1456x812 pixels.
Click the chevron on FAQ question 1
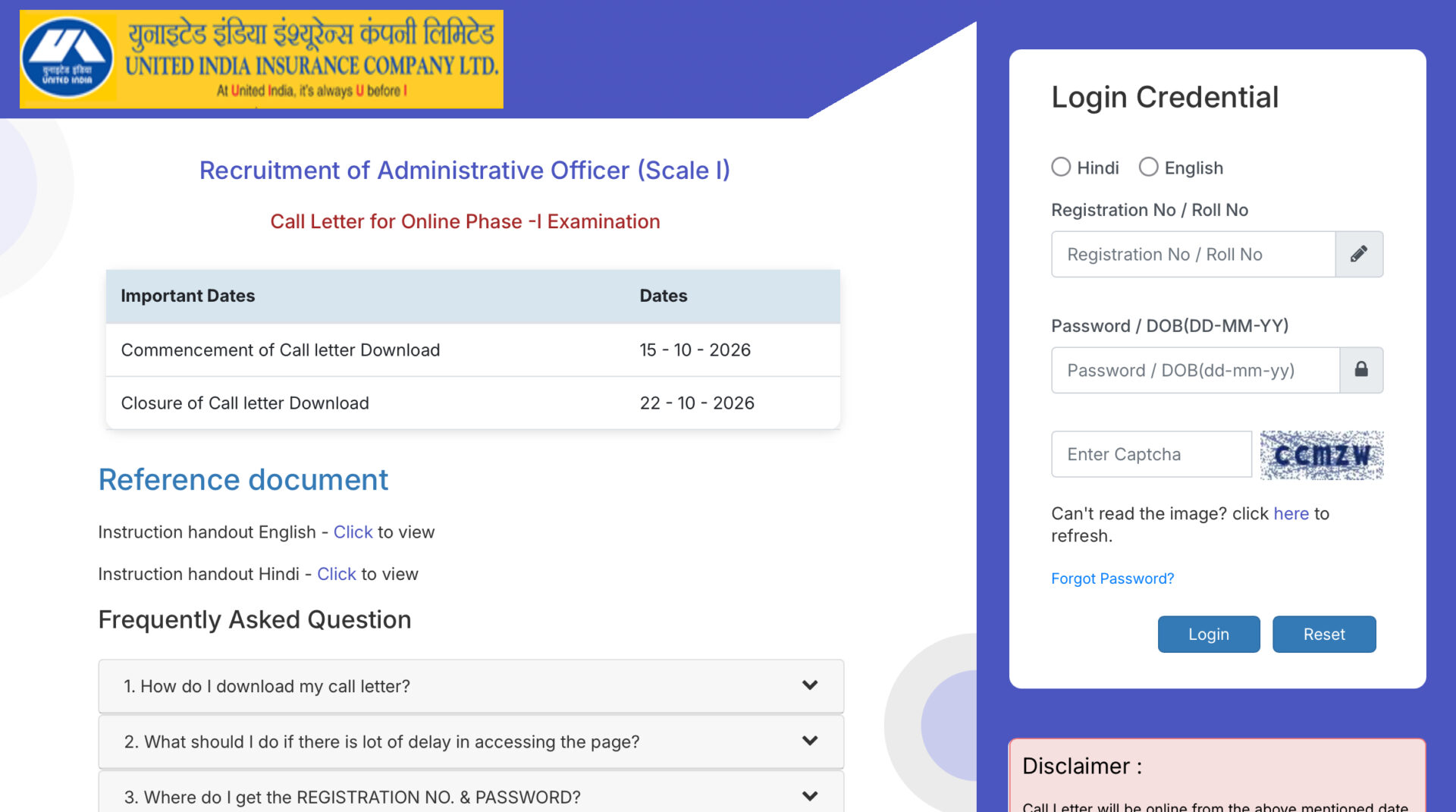point(810,685)
